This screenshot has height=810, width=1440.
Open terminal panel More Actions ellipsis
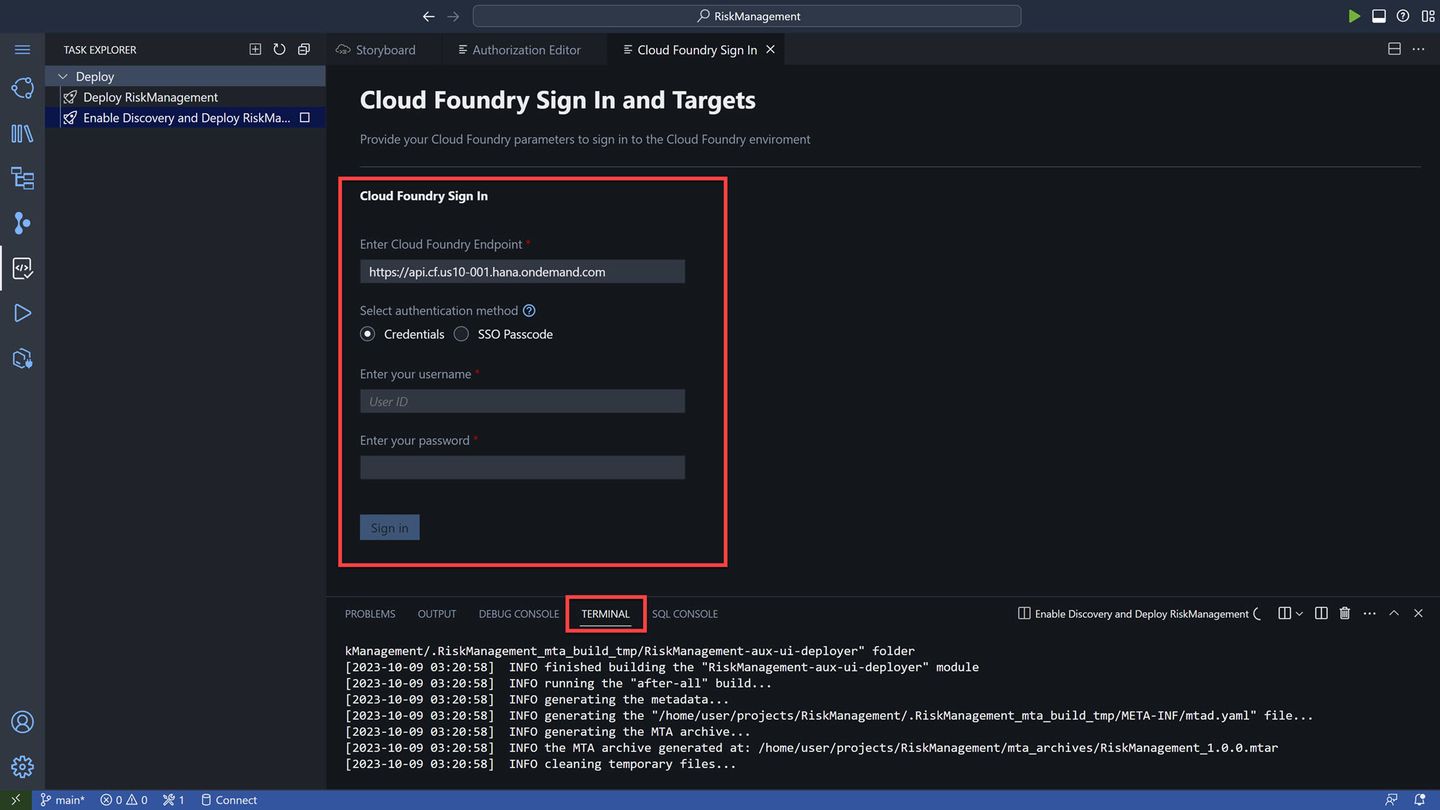point(1369,613)
